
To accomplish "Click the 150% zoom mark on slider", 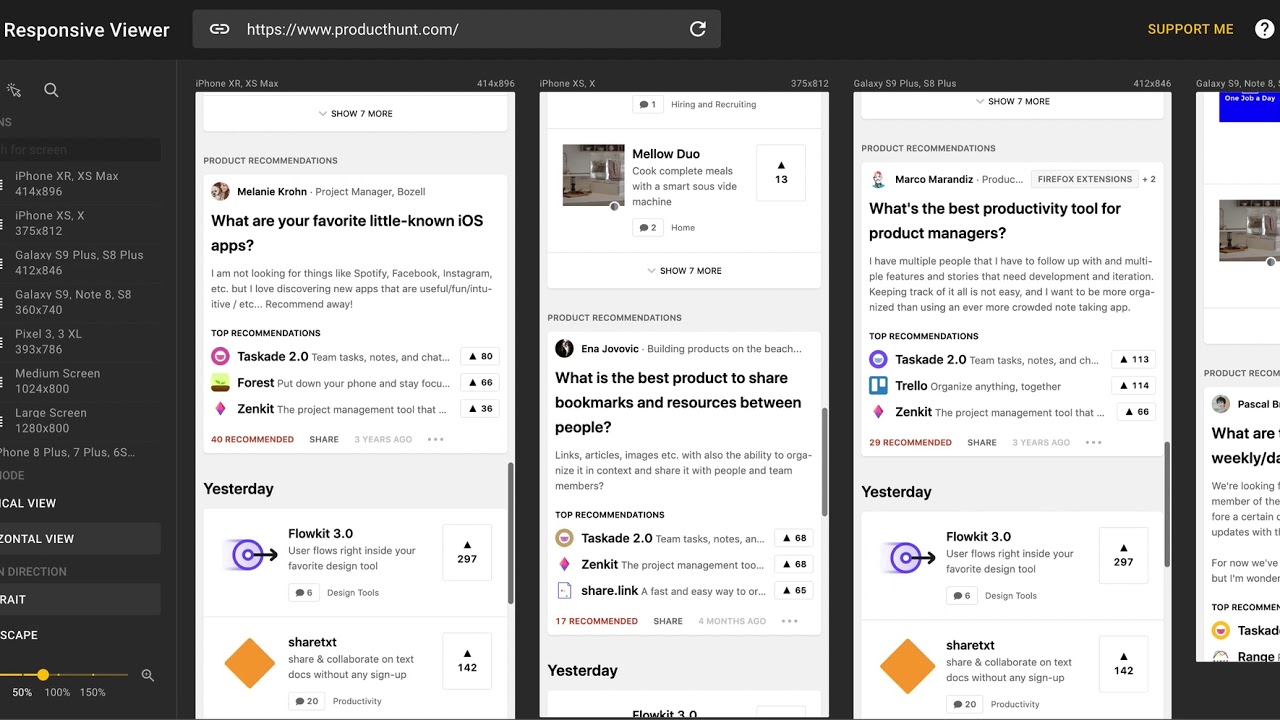I will click(x=92, y=692).
